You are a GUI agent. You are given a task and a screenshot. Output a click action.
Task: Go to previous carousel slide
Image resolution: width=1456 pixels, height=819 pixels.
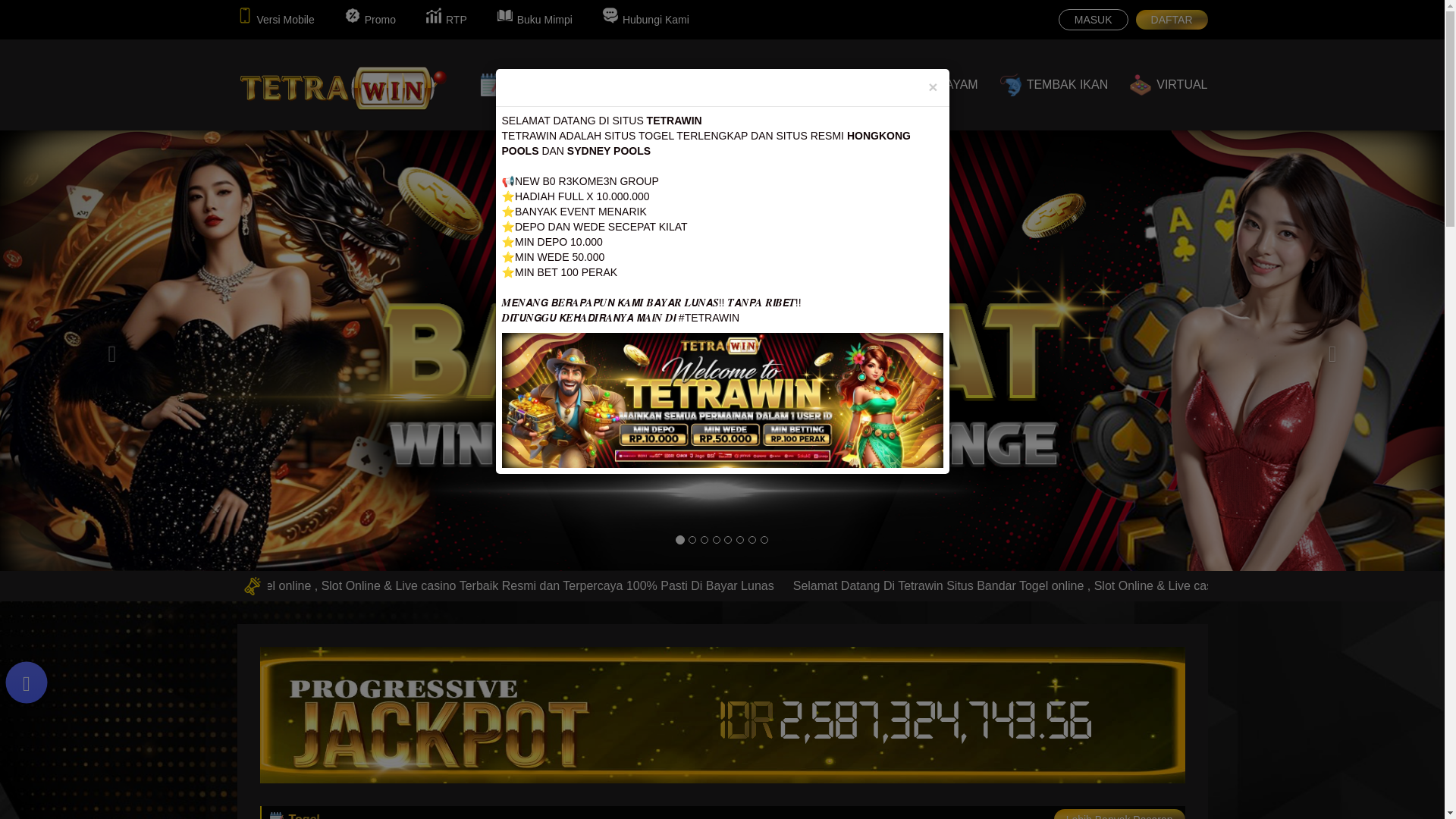coord(112,354)
